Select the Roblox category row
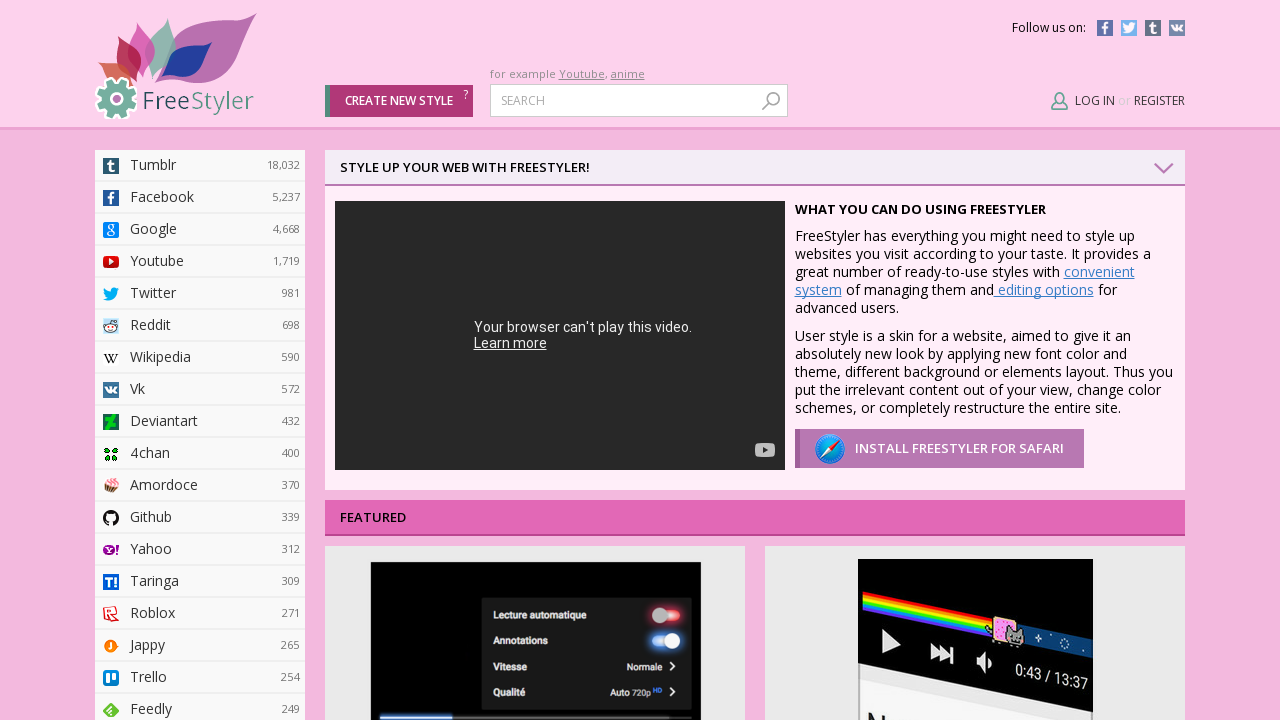The height and width of the screenshot is (720, 1280). (x=200, y=613)
